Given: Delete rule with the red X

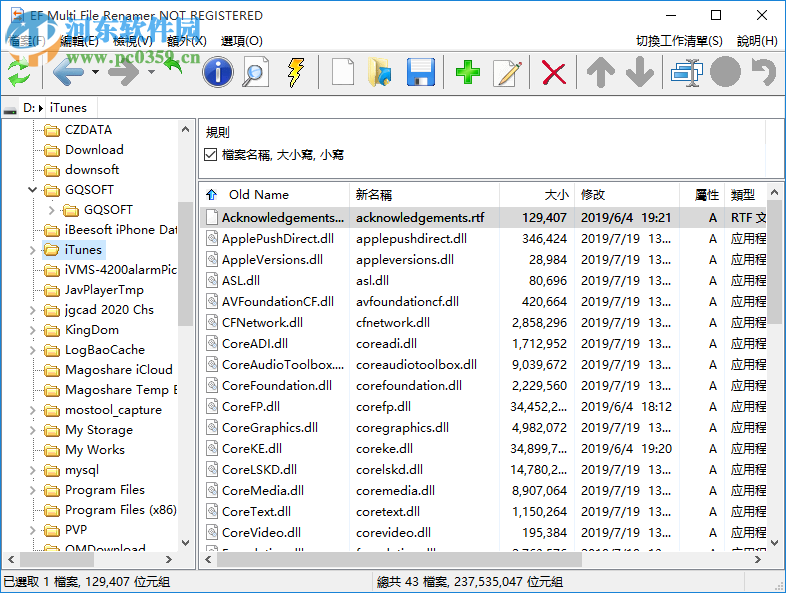Looking at the screenshot, I should (x=554, y=73).
